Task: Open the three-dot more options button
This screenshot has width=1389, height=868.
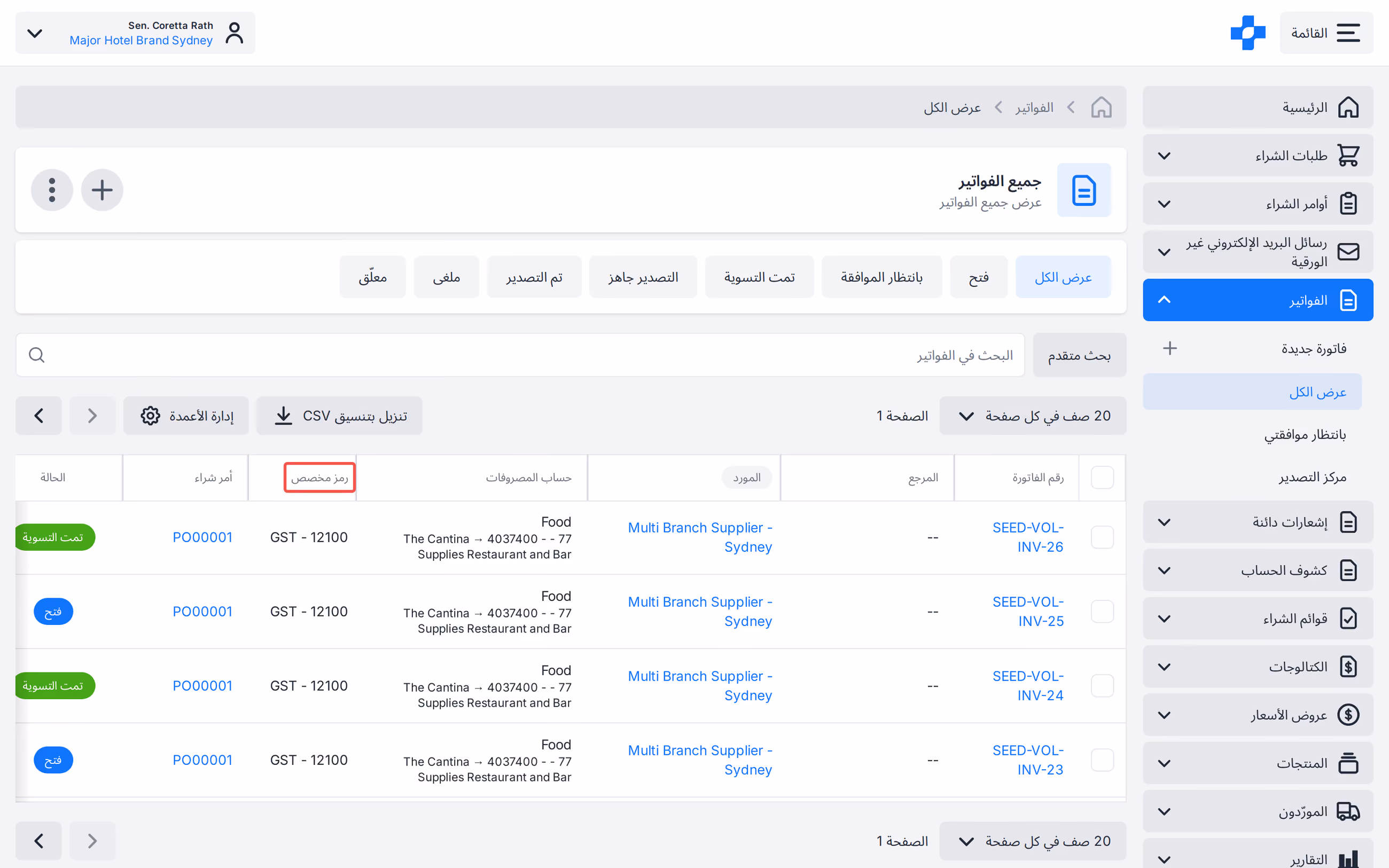Action: pos(52,190)
